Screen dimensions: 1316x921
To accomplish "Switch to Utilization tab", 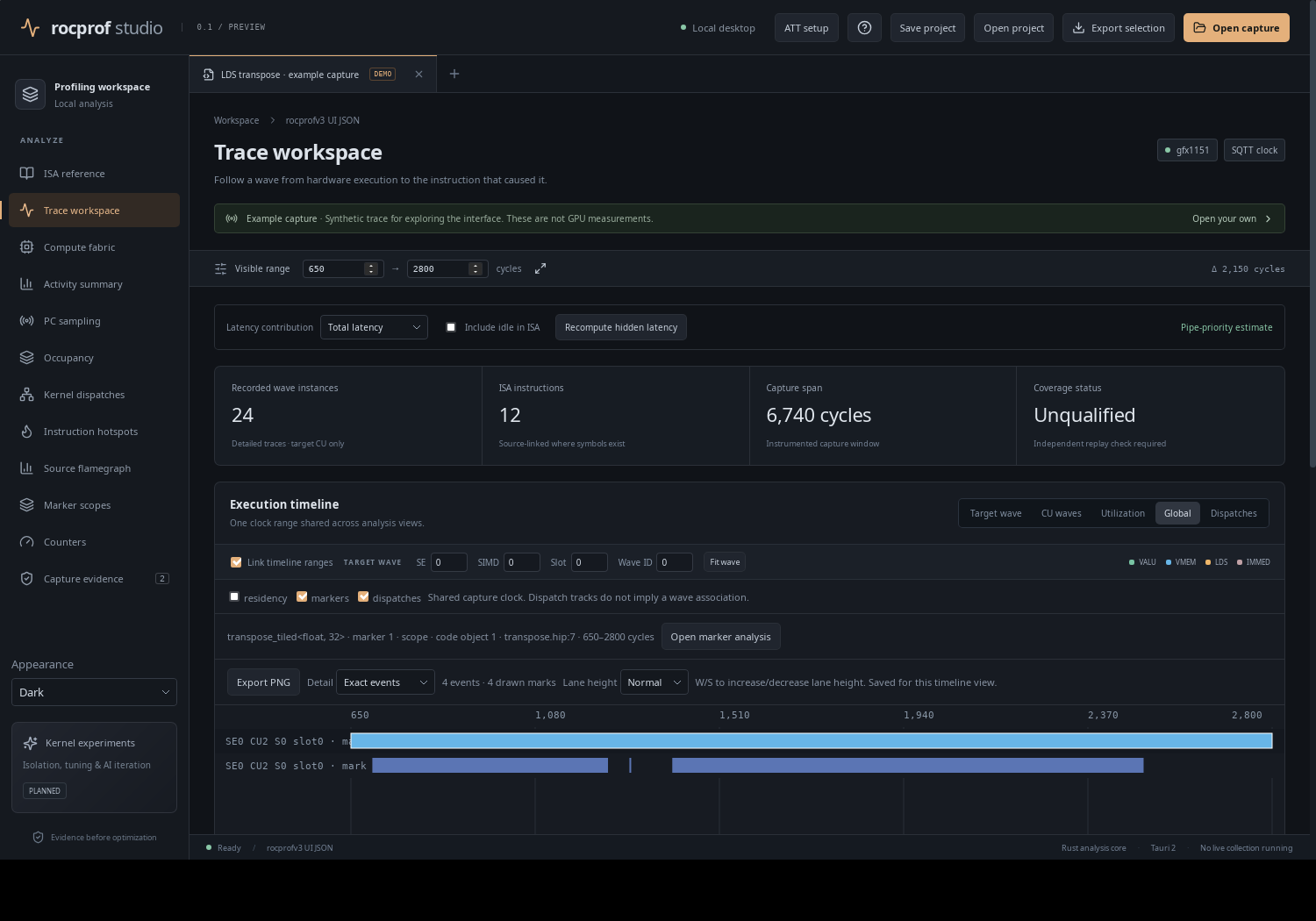I will pos(1123,513).
